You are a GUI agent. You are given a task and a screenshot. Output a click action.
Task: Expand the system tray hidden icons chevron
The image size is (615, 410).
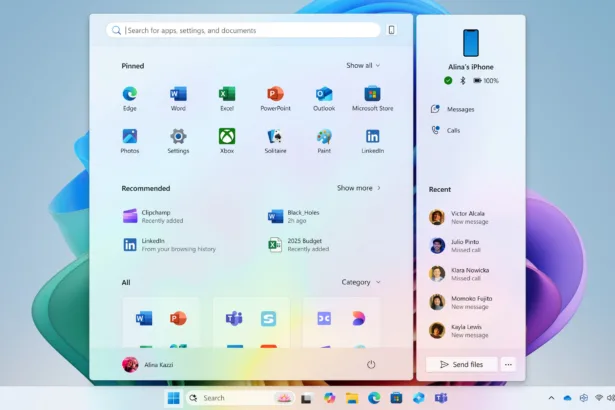tap(551, 398)
